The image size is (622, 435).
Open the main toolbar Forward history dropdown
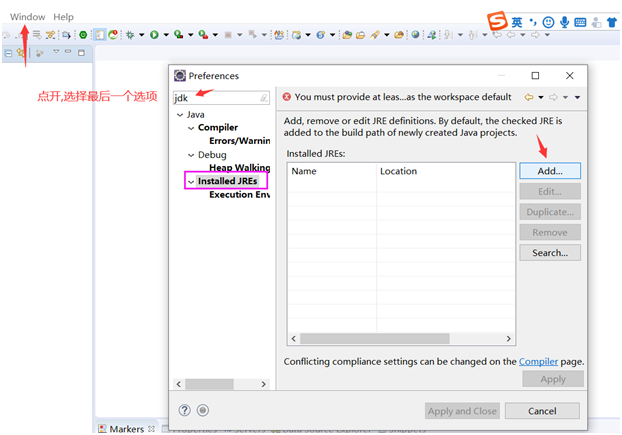(x=547, y=35)
